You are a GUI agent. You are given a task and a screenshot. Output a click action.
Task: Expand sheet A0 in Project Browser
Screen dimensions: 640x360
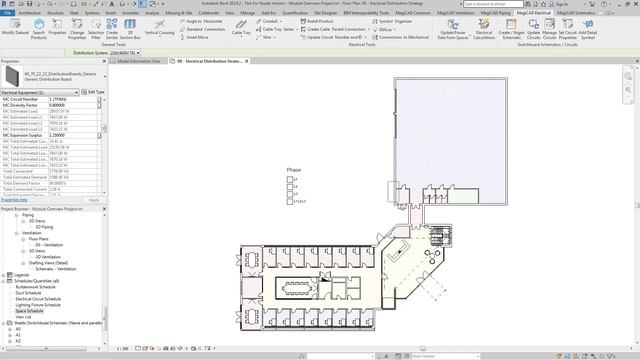tap(10, 329)
